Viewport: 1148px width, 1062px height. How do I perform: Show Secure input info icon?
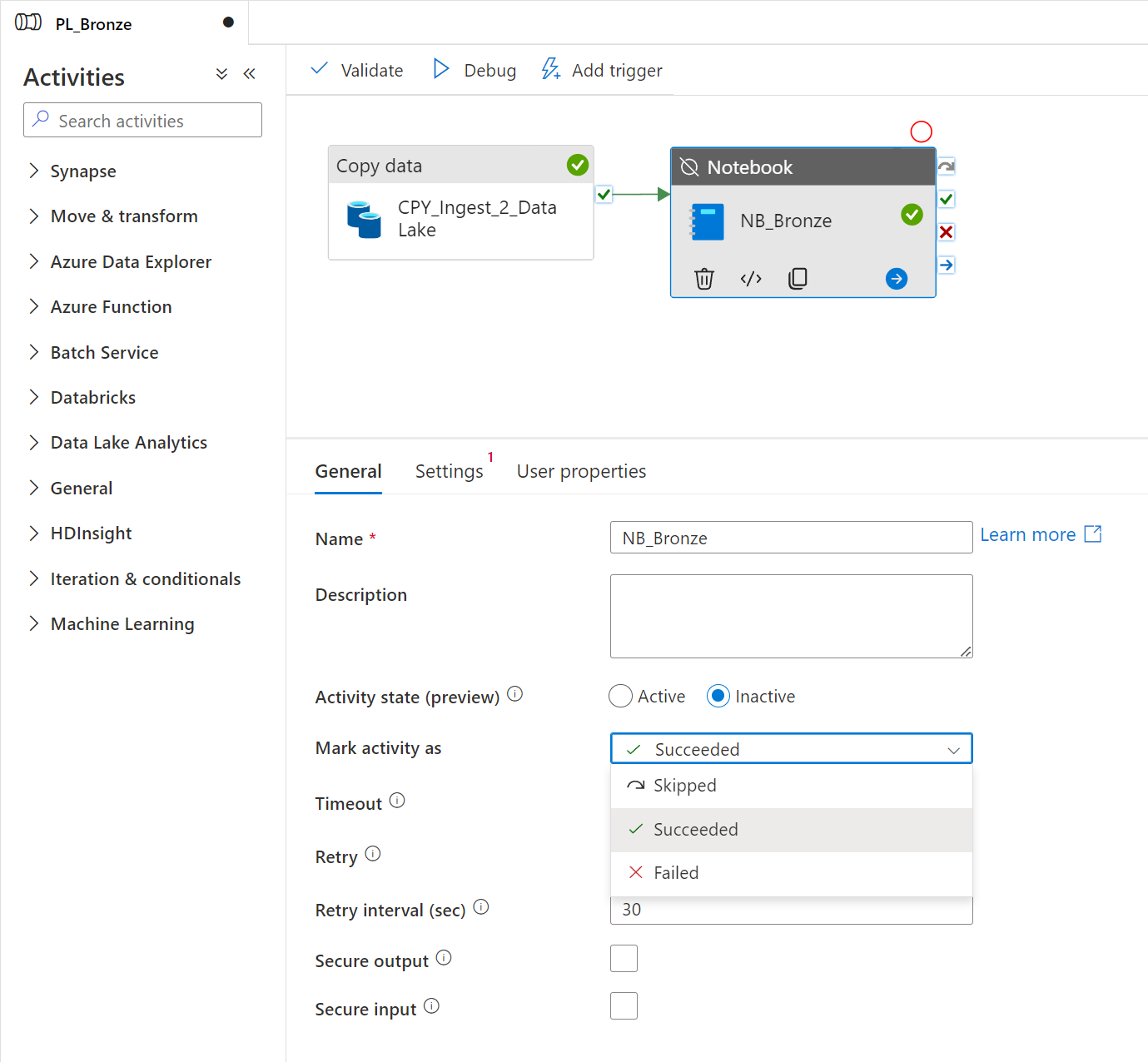tap(431, 1005)
